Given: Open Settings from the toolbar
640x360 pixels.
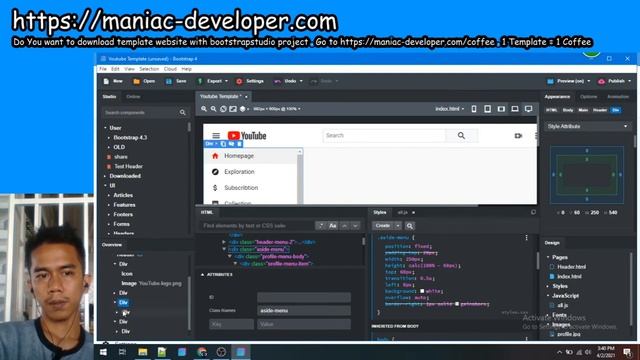Looking at the screenshot, I should click(x=250, y=81).
